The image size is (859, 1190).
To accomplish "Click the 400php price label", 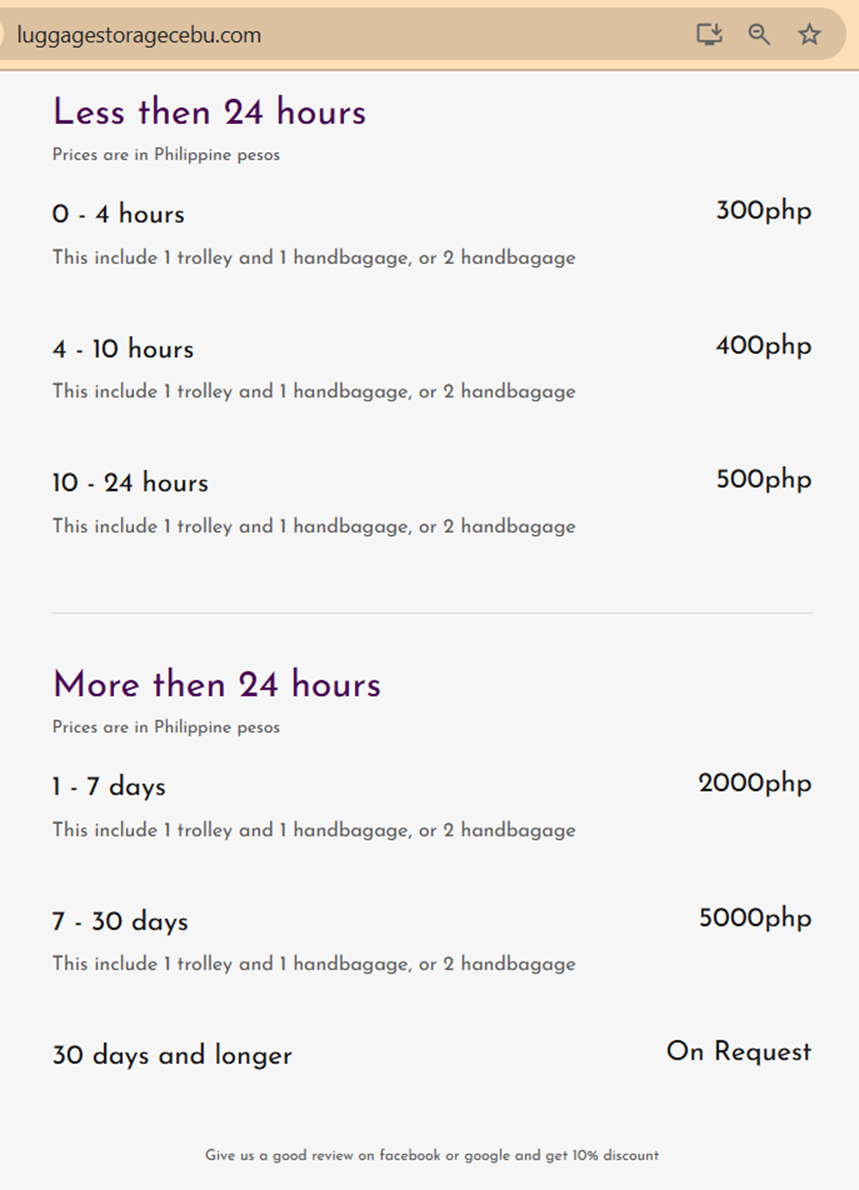I will point(763,346).
